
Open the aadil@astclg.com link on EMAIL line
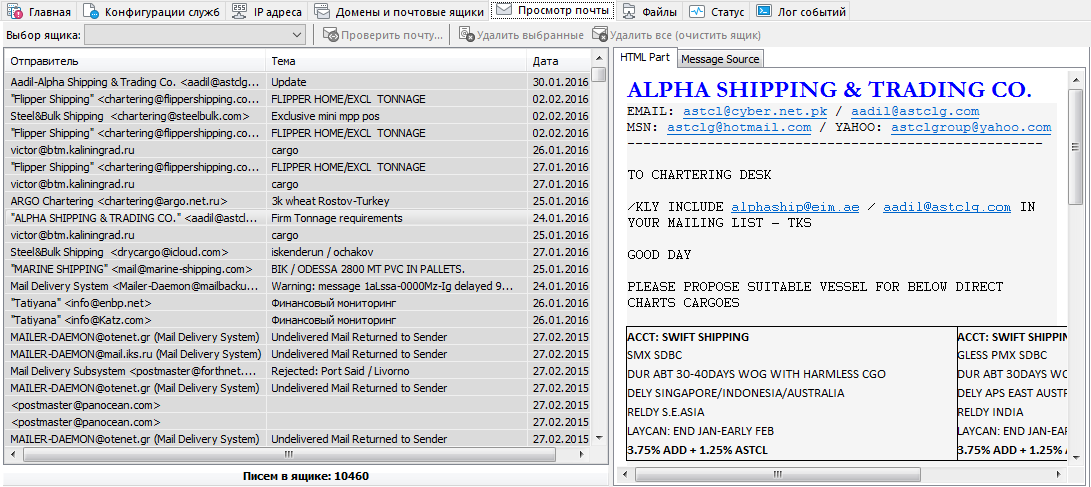[915, 111]
